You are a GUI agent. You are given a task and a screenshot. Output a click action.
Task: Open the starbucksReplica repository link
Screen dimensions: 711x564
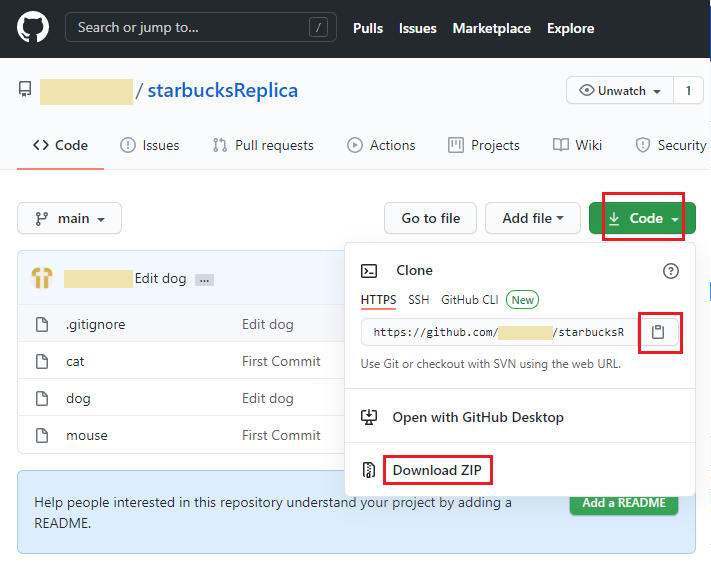[x=223, y=90]
